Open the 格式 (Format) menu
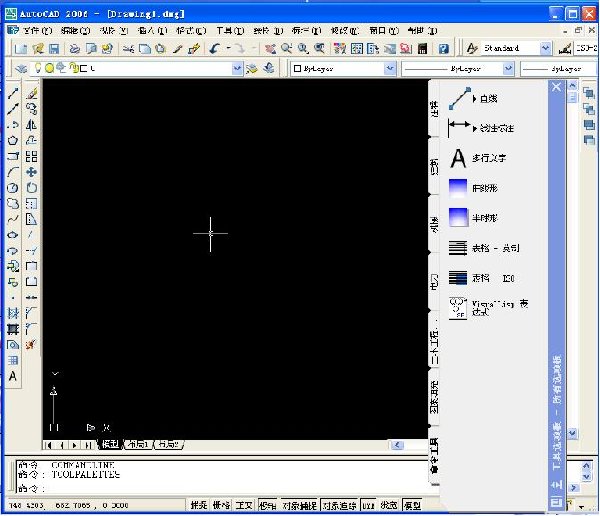Viewport: 600px width, 516px height. click(x=191, y=30)
